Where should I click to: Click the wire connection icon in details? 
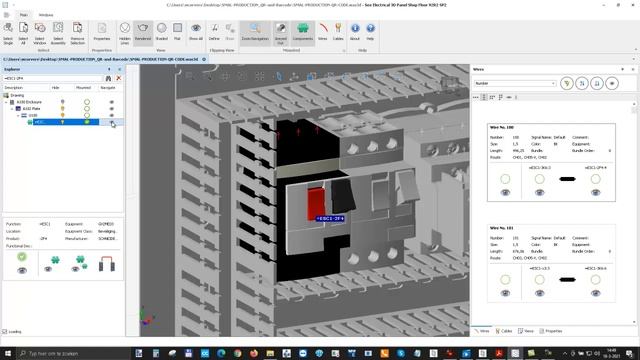[107, 264]
